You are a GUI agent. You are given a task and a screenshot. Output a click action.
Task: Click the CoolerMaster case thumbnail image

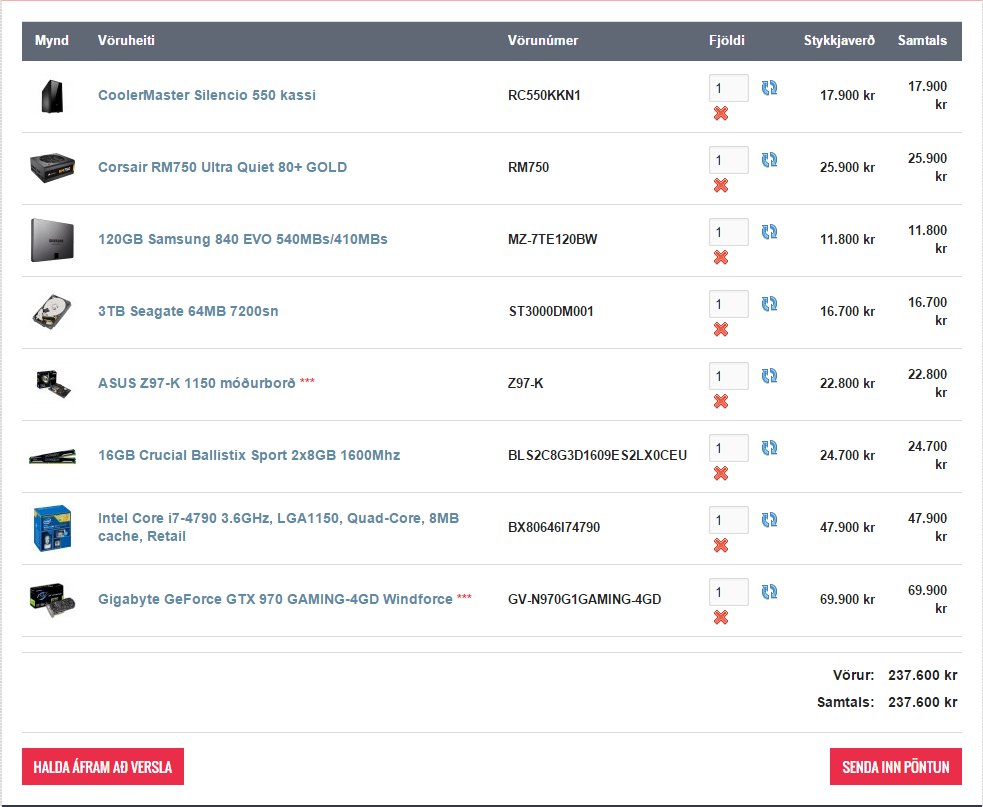click(x=52, y=96)
